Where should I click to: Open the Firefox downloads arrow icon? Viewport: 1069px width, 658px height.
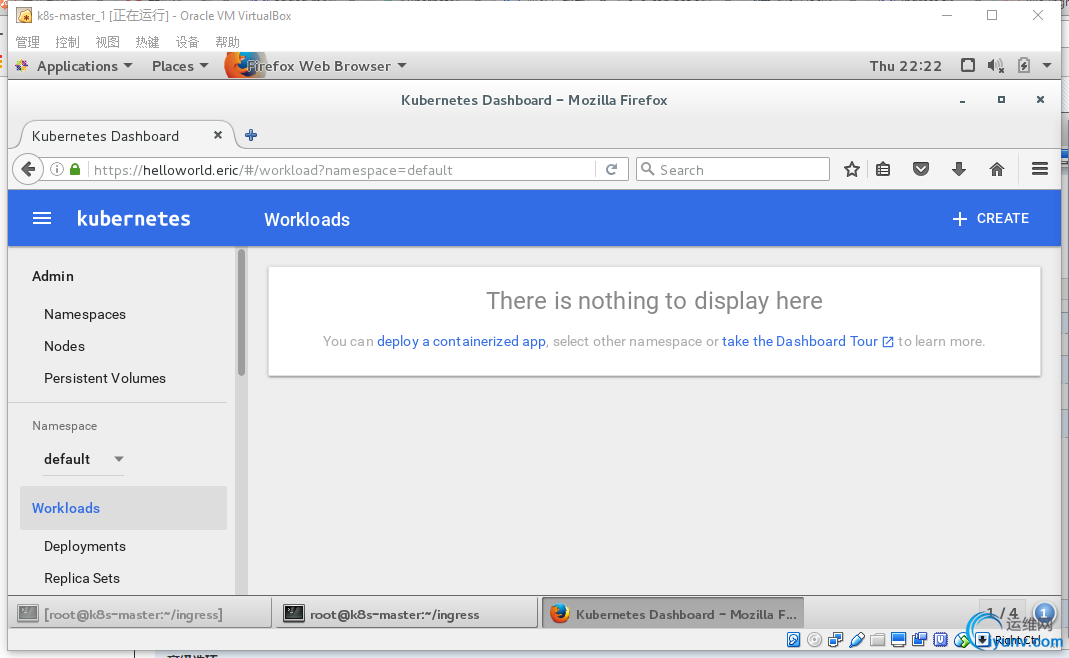pyautogui.click(x=959, y=169)
